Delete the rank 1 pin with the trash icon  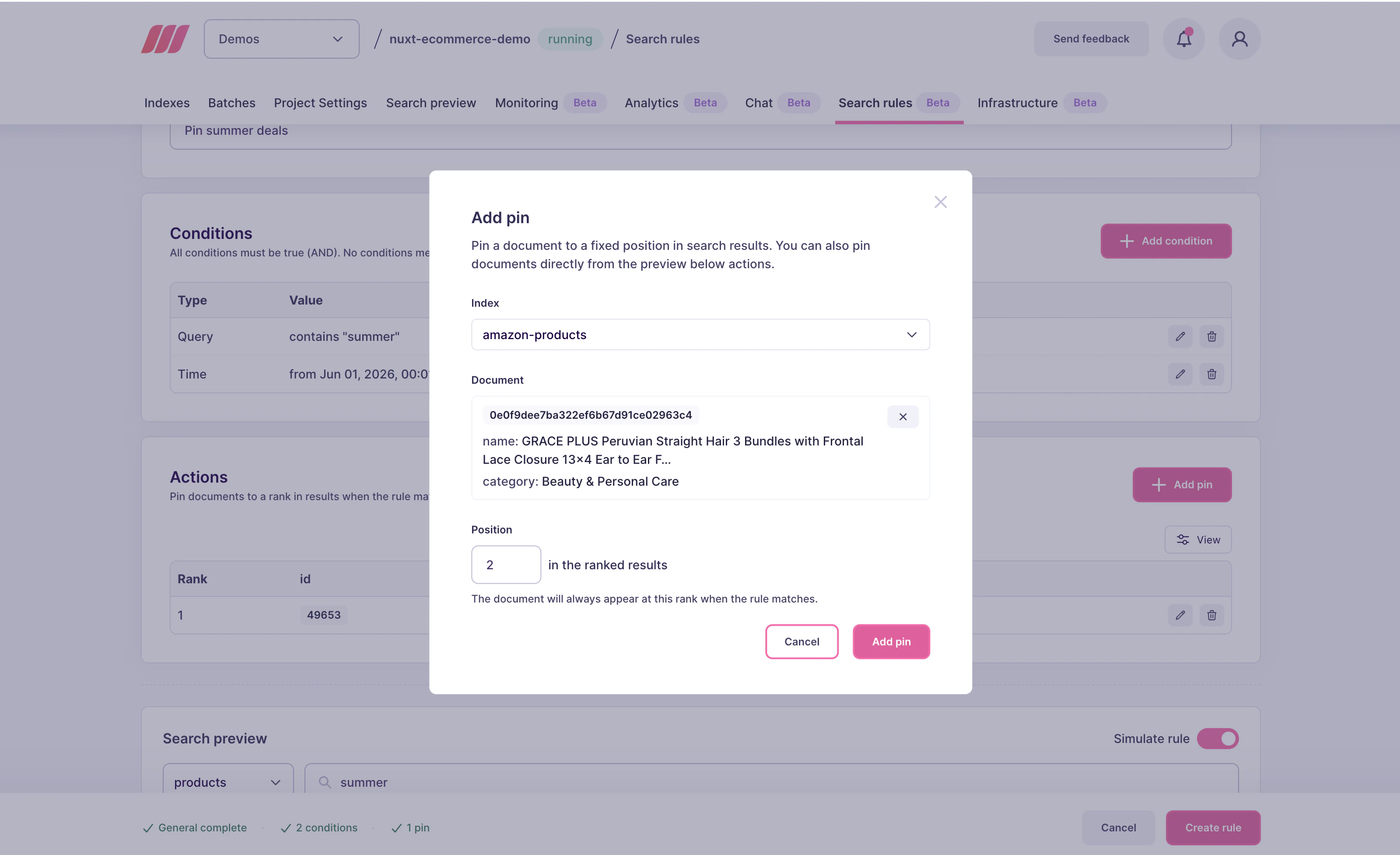[1211, 615]
